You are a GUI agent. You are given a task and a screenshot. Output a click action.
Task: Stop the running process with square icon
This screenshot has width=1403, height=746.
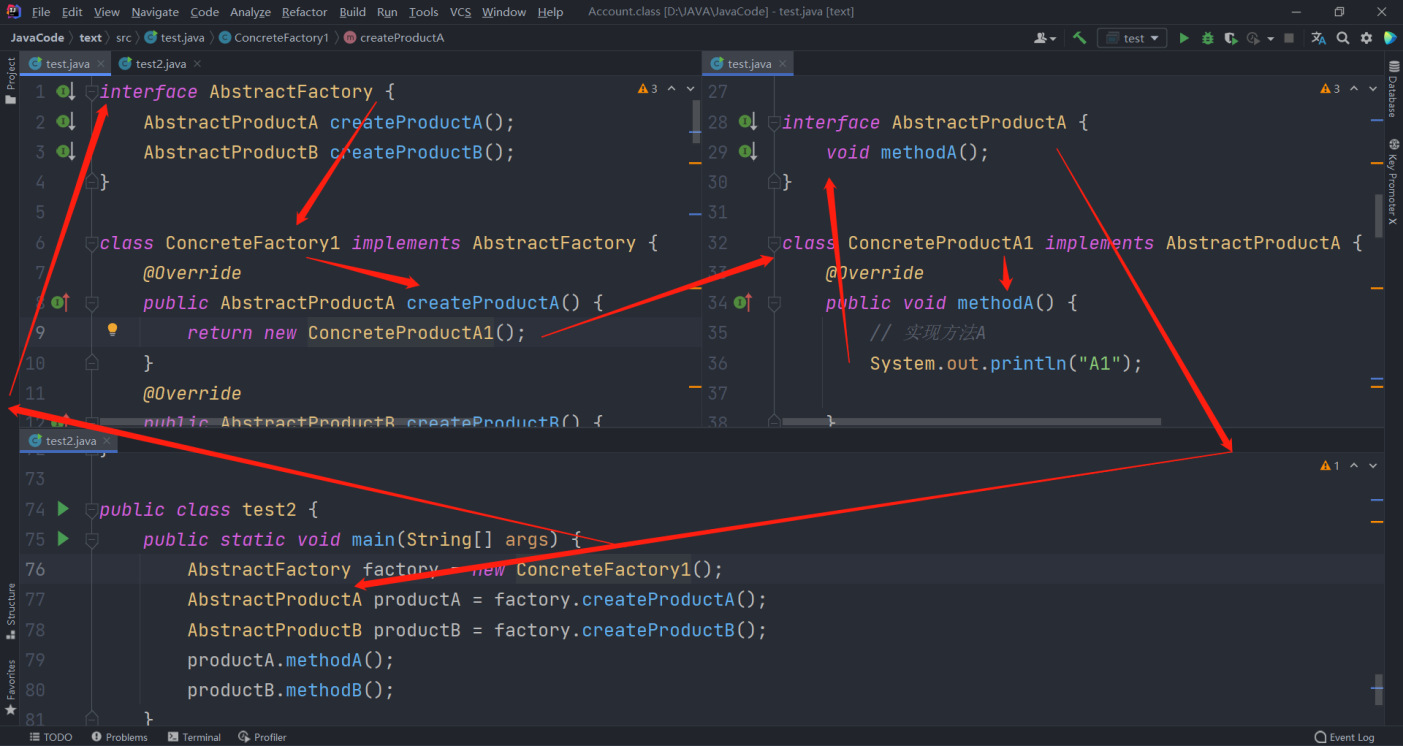1289,38
